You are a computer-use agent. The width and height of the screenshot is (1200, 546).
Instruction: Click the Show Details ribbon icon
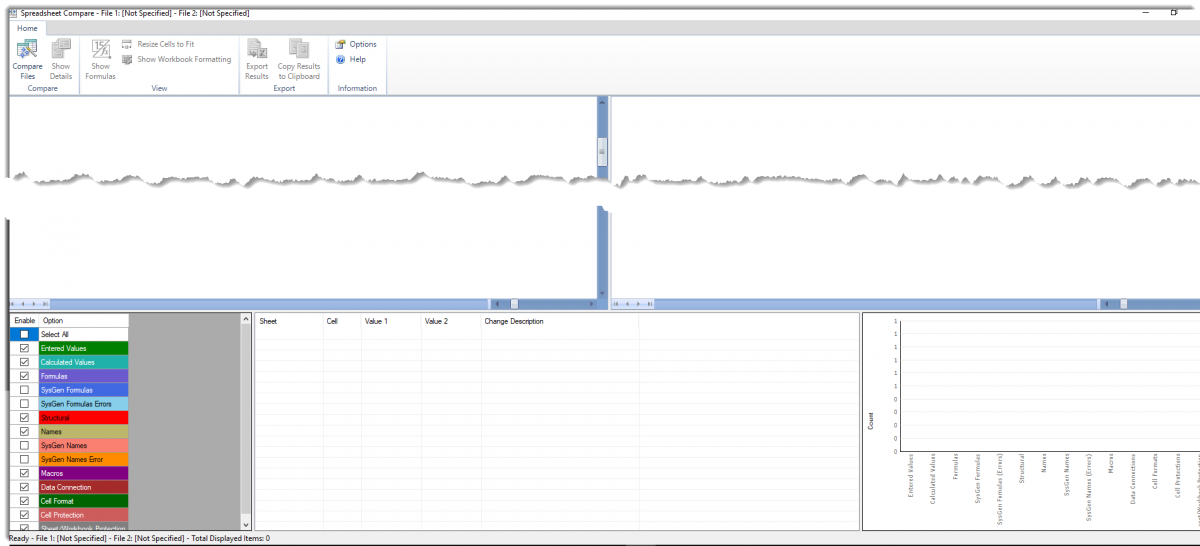tap(61, 59)
